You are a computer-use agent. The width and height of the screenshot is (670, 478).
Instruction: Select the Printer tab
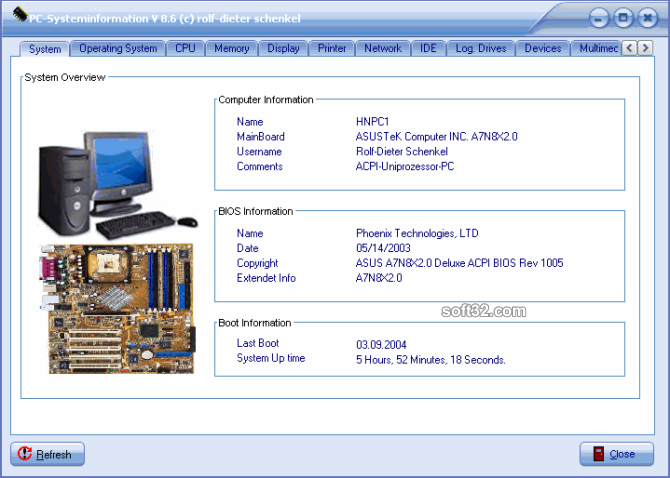pyautogui.click(x=332, y=49)
